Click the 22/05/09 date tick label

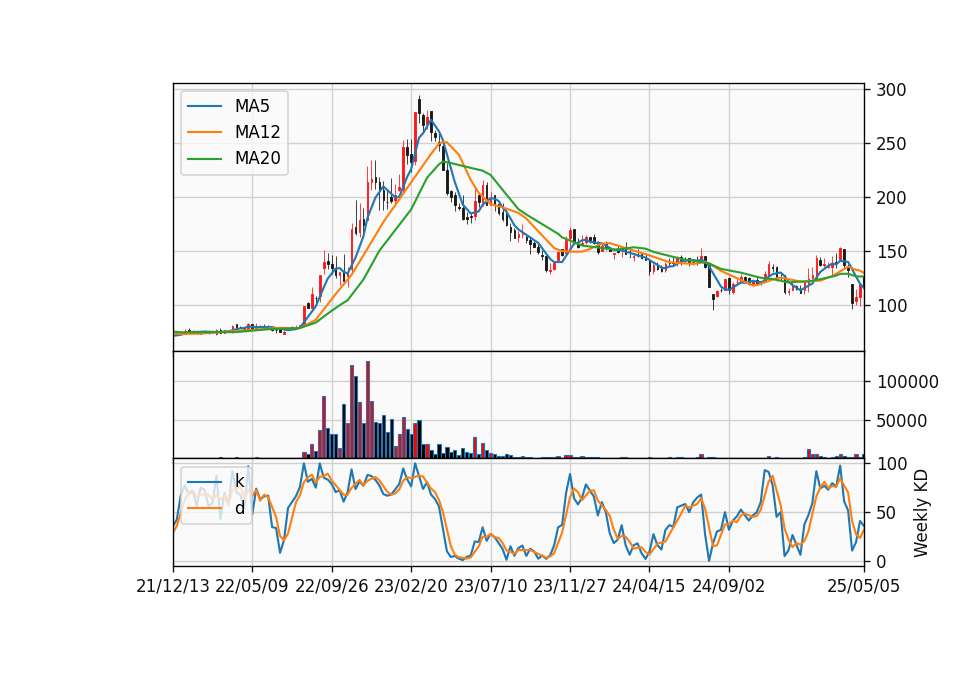tap(252, 586)
